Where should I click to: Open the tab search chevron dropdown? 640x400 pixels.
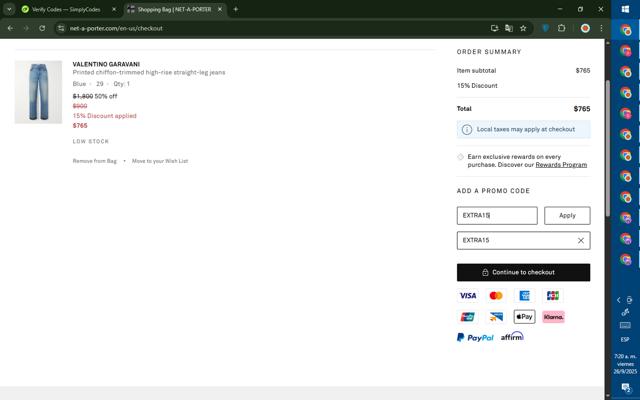click(9, 9)
